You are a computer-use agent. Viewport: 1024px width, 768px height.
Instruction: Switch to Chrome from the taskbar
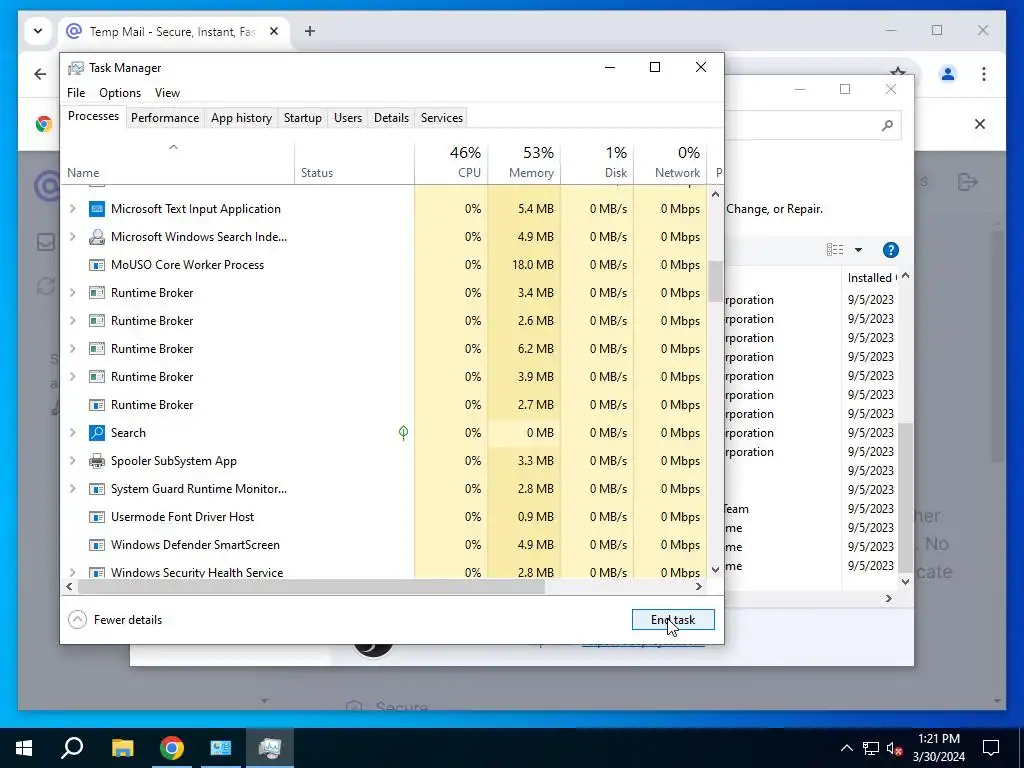172,748
